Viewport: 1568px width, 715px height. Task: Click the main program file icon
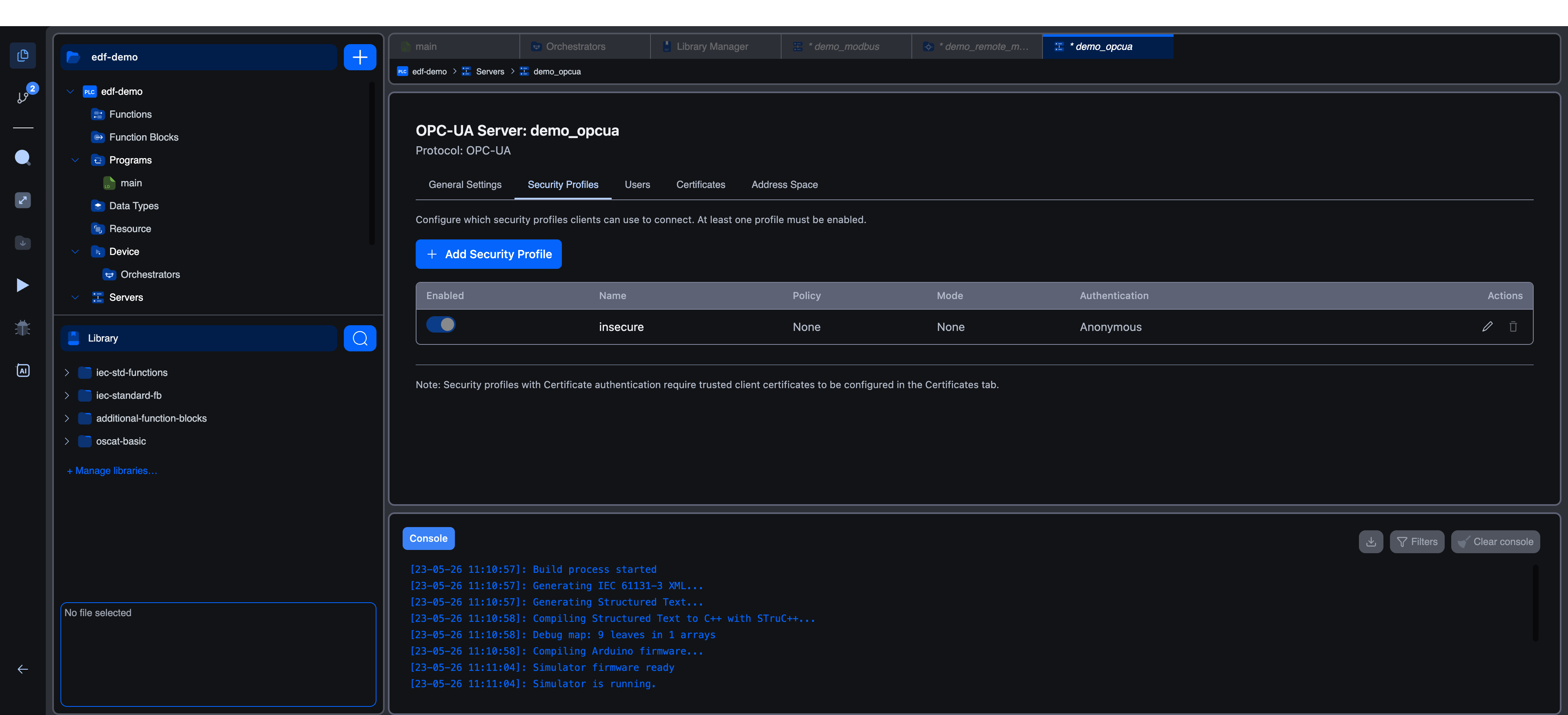pos(109,183)
